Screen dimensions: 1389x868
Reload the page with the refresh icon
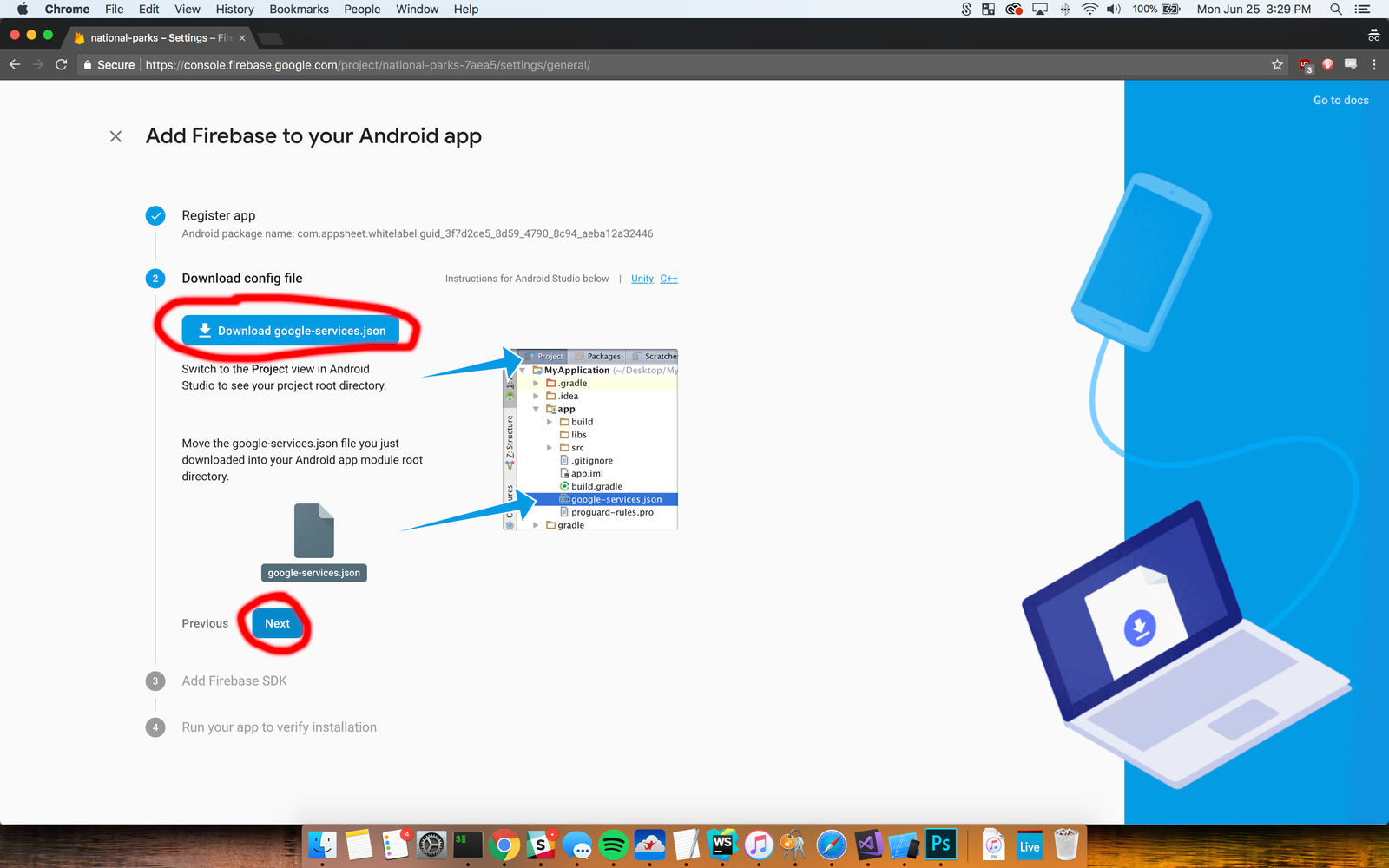(61, 64)
